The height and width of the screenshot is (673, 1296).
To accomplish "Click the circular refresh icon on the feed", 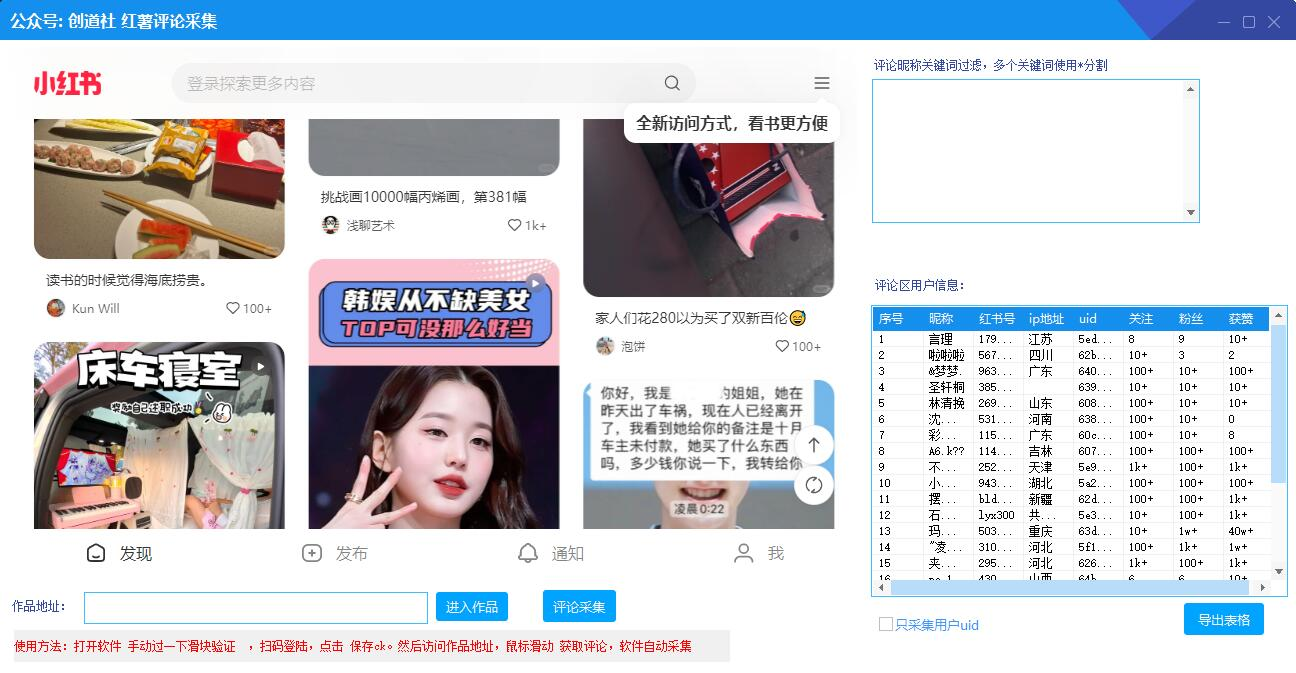I will 815,486.
